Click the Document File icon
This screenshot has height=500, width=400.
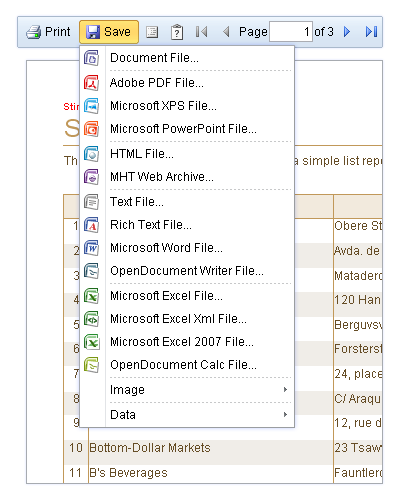pyautogui.click(x=91, y=58)
